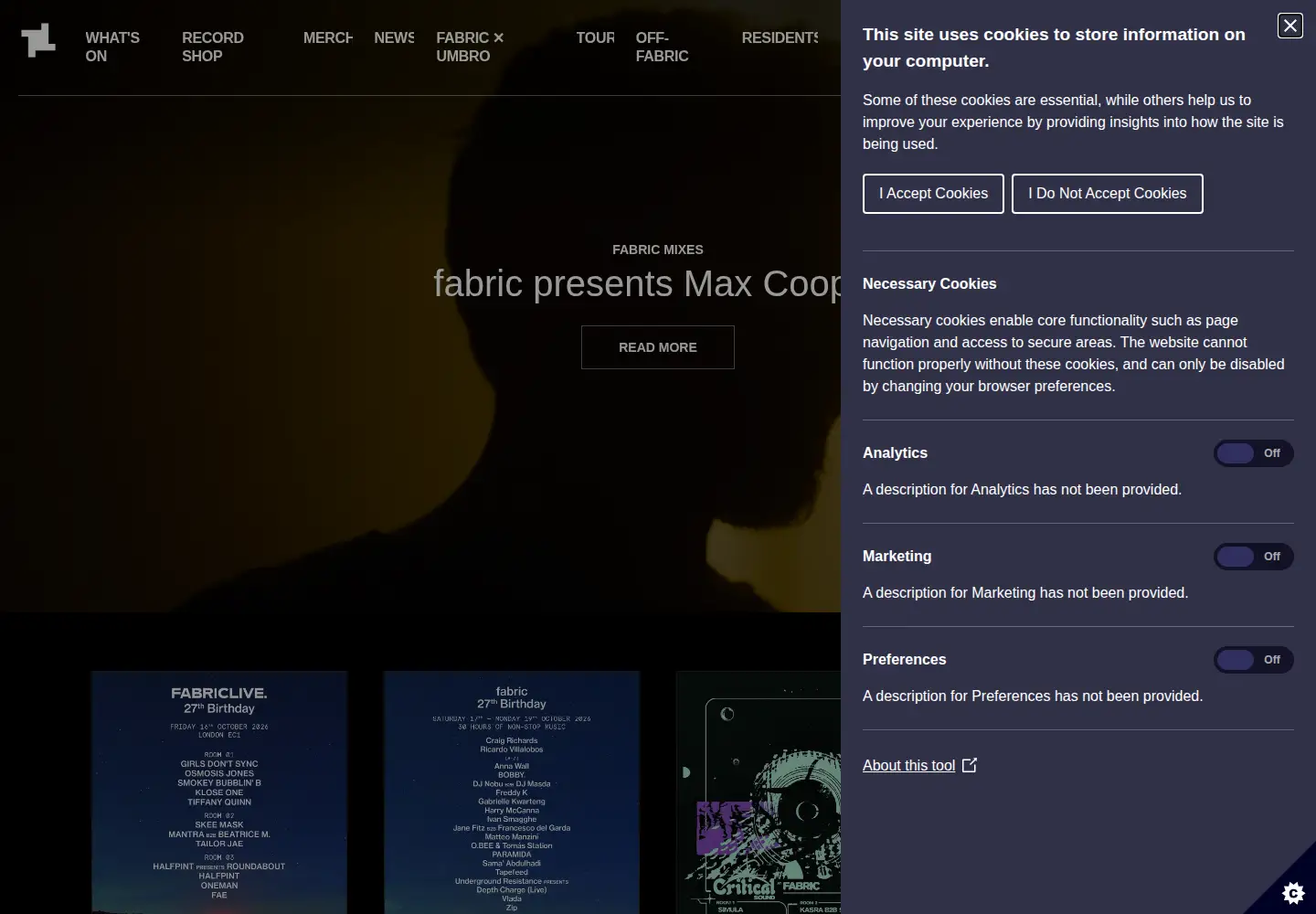Open the Residents menu item
The image size is (1316, 914).
780,37
